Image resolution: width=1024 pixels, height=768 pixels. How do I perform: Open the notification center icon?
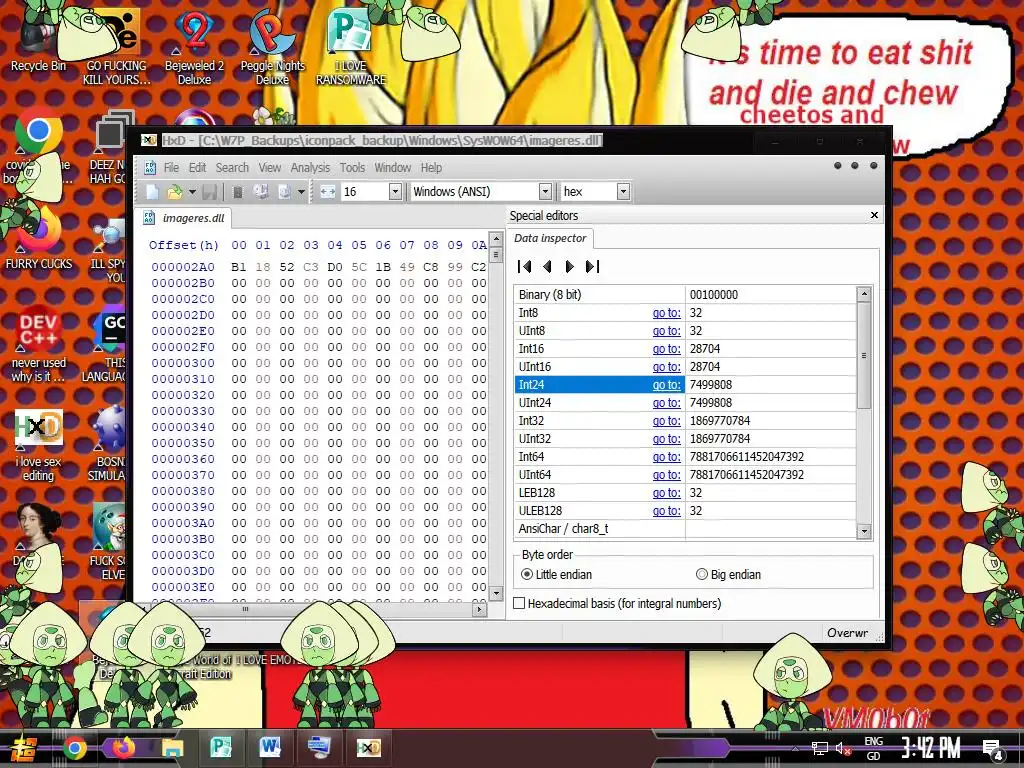pyautogui.click(x=993, y=749)
